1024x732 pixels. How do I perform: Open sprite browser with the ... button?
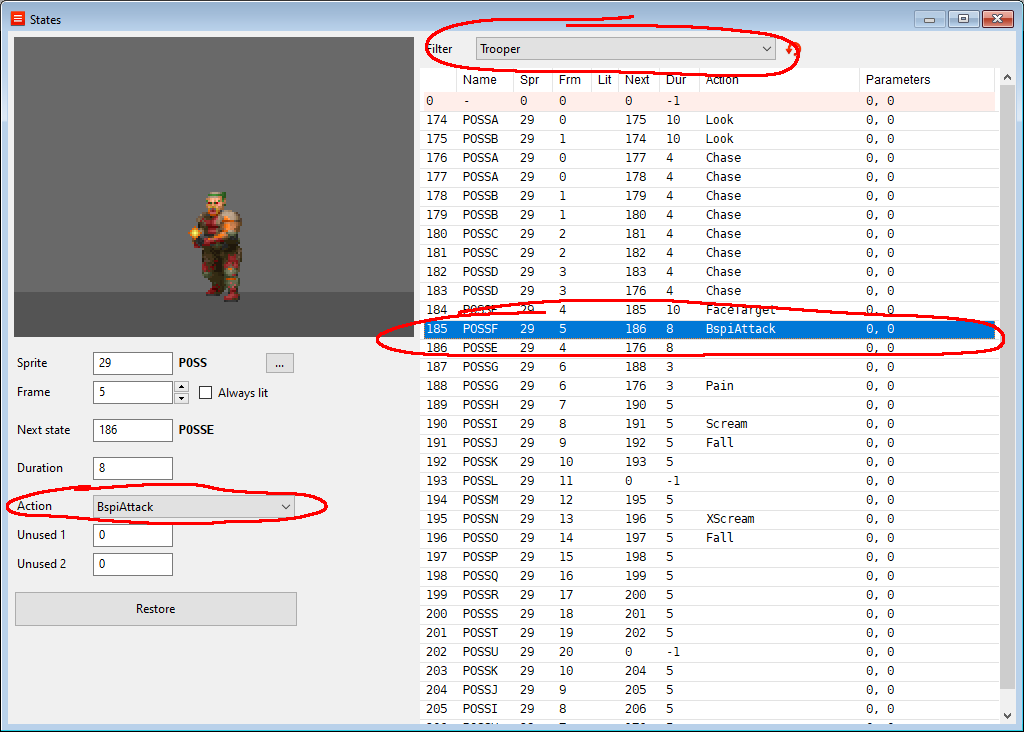click(x=279, y=364)
